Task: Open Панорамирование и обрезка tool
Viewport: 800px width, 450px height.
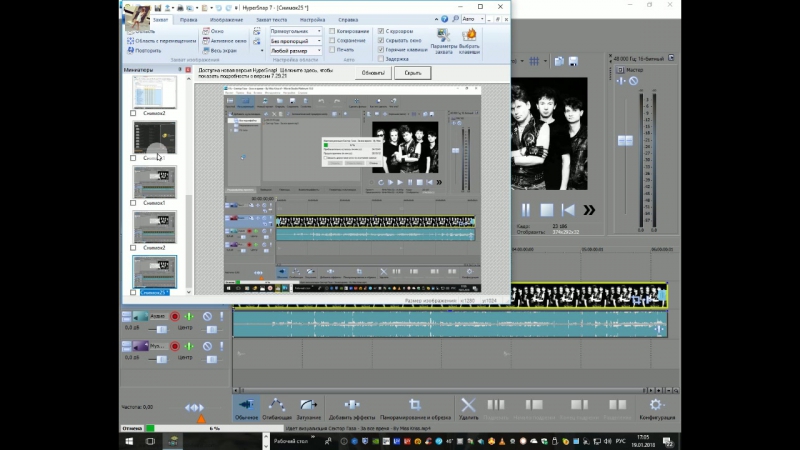Action: click(414, 405)
